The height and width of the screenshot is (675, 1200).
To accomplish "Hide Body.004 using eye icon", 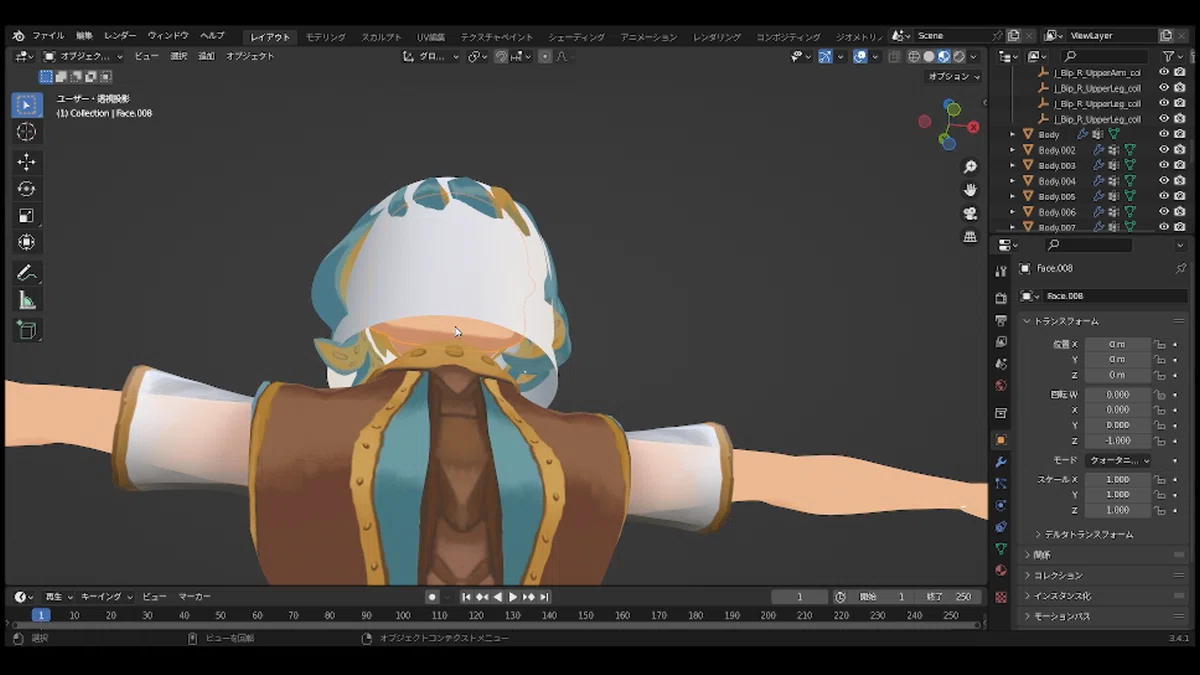I will click(x=1164, y=181).
